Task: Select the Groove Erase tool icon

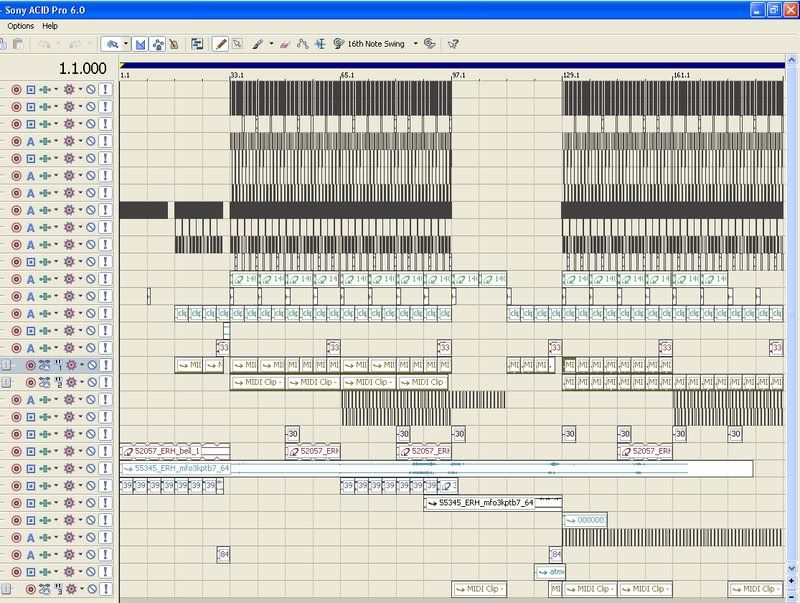Action: point(430,44)
